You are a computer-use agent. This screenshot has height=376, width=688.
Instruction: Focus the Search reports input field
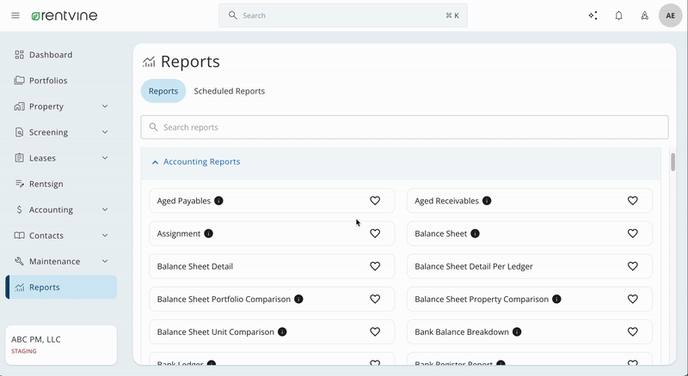coord(405,127)
